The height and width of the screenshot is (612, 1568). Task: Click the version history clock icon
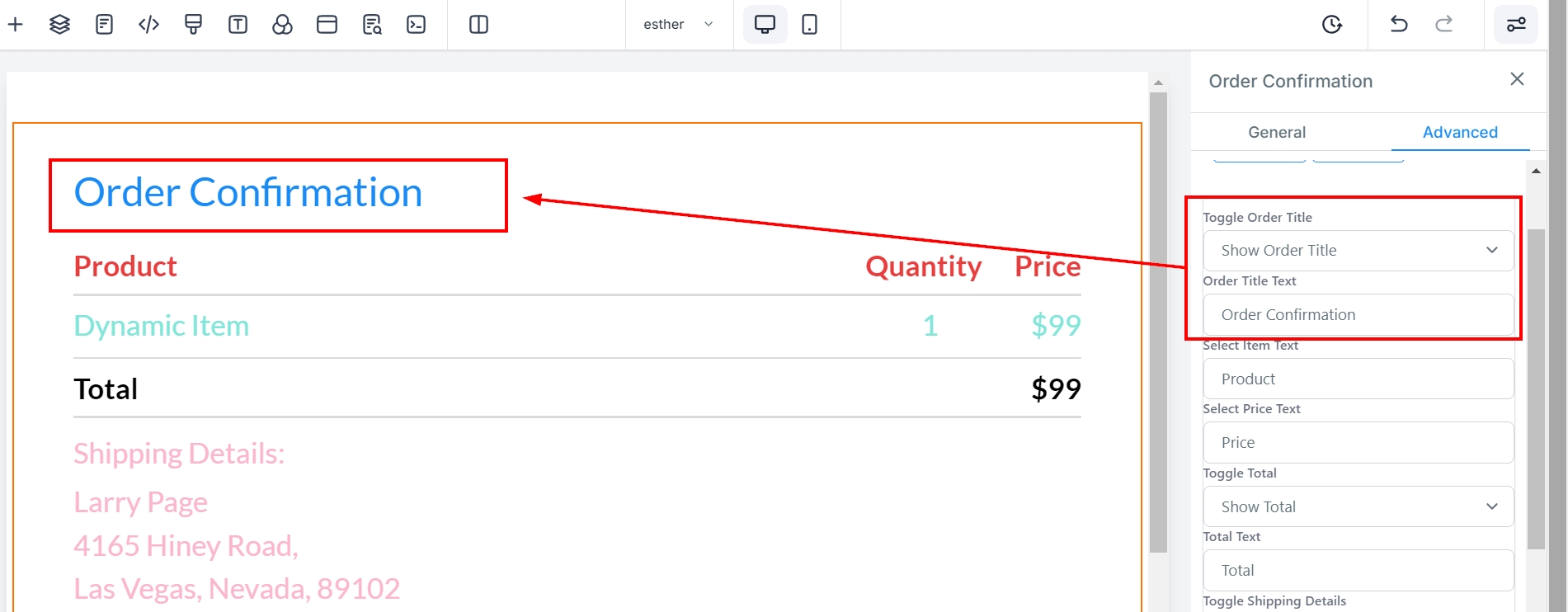coord(1332,25)
